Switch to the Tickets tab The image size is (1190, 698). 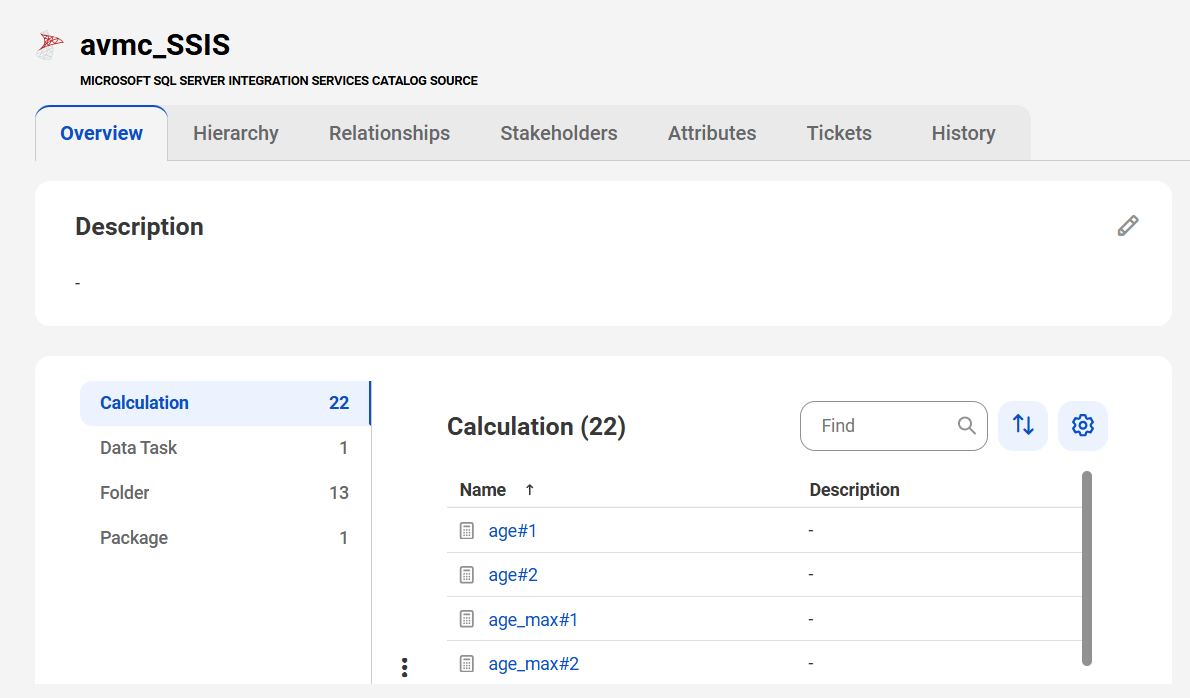pos(839,134)
